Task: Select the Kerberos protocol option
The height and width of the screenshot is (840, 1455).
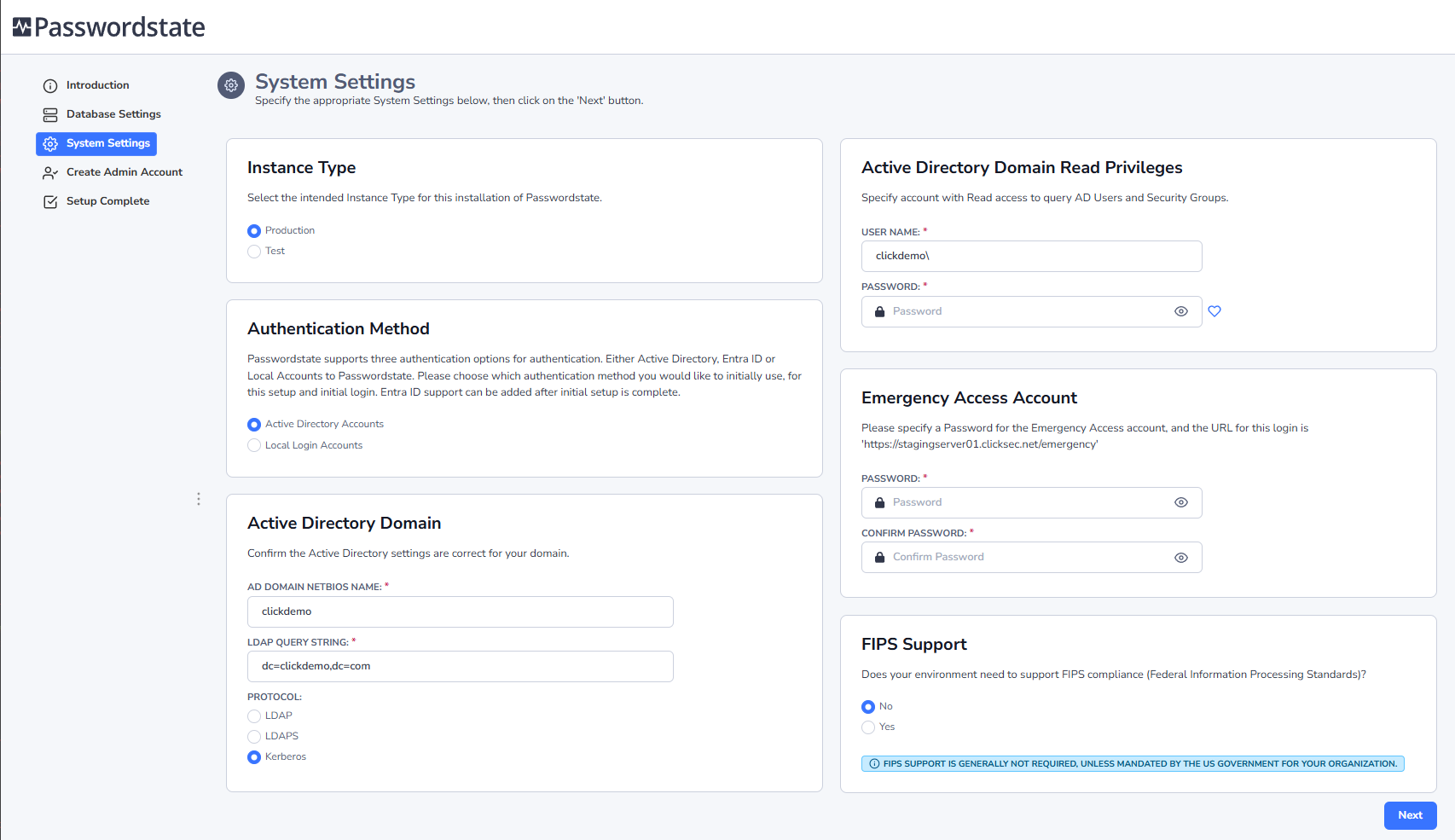Action: tap(254, 757)
